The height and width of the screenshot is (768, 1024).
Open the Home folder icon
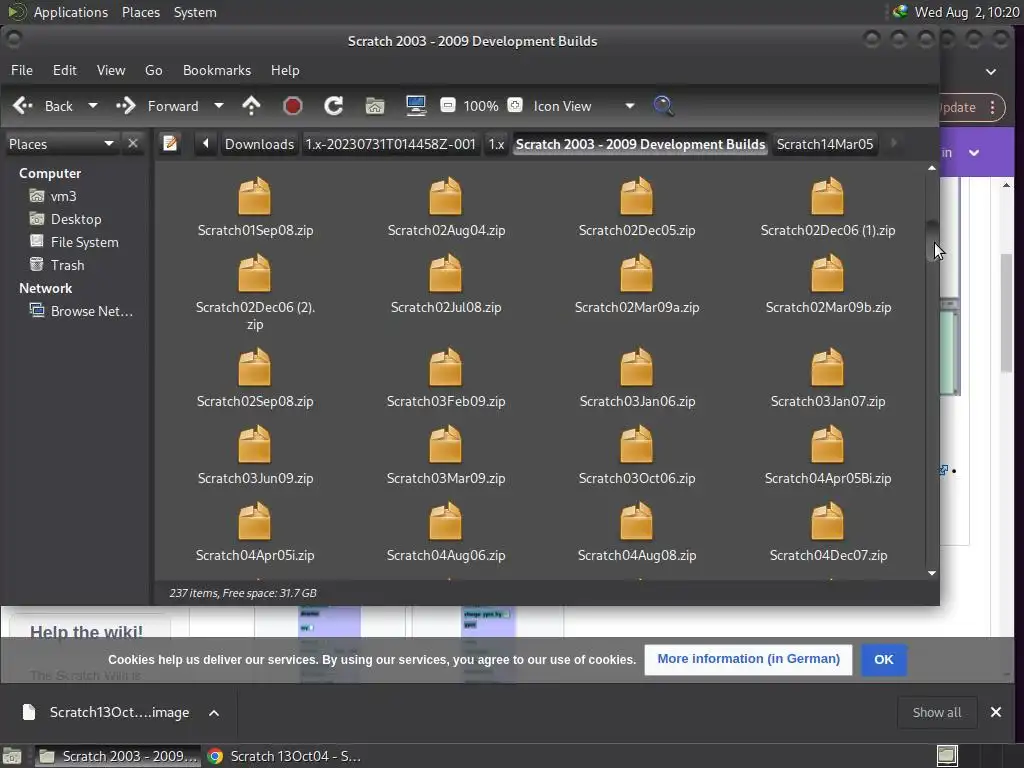coord(375,106)
